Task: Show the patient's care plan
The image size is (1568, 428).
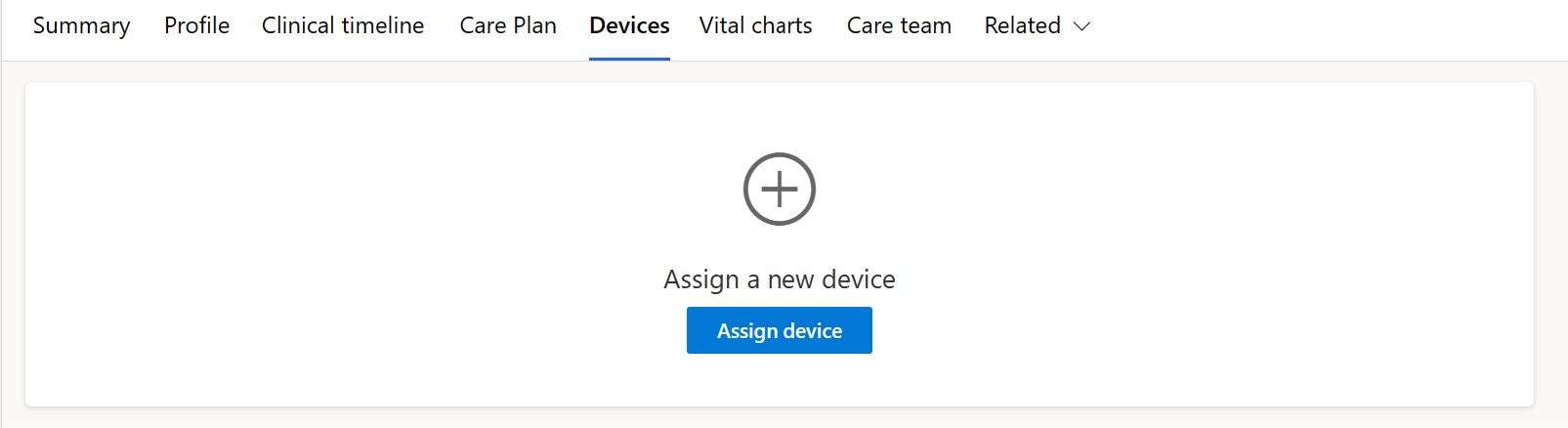Action: [508, 25]
